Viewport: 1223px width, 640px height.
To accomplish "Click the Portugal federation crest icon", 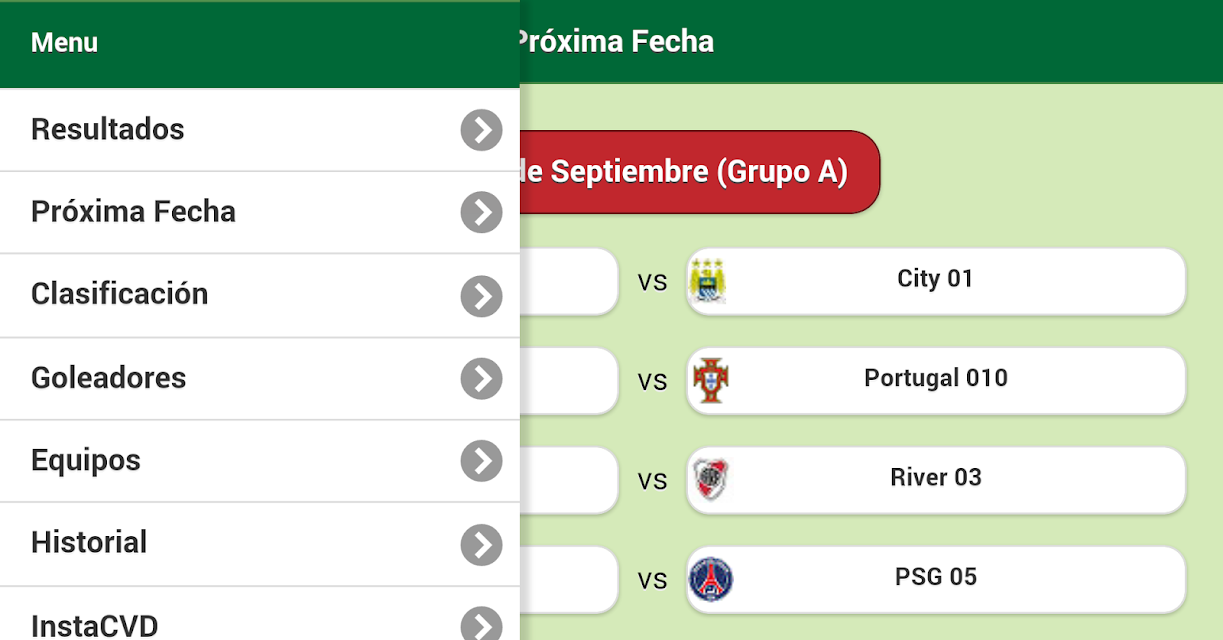I will (711, 380).
